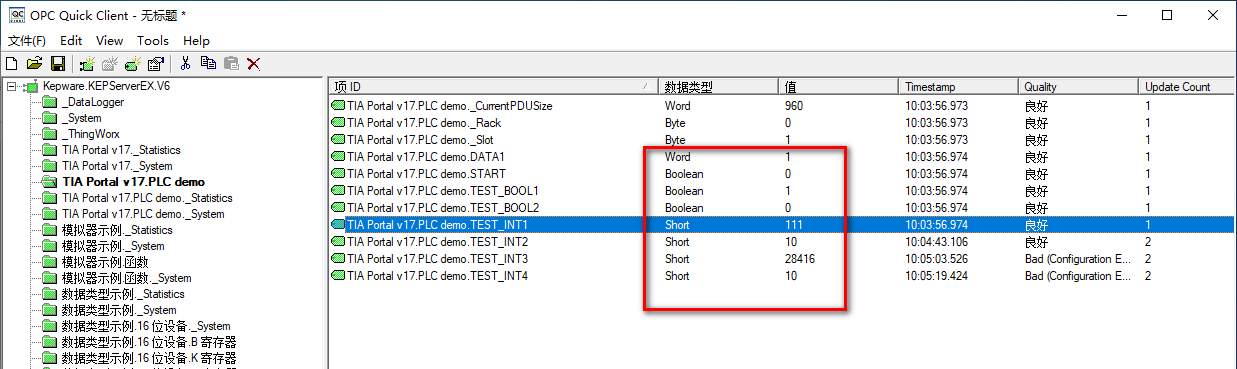This screenshot has height=369, width=1237.
Task: Click the greyed Paste toolbar icon
Action: coord(231,63)
